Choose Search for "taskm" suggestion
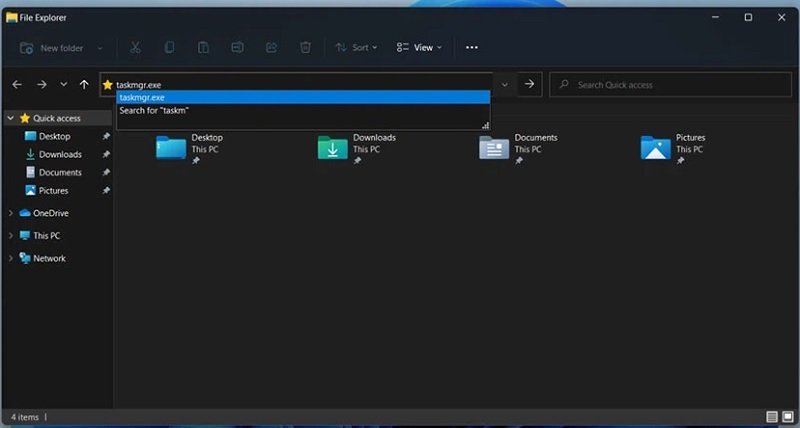This screenshot has width=800, height=428. (x=303, y=110)
